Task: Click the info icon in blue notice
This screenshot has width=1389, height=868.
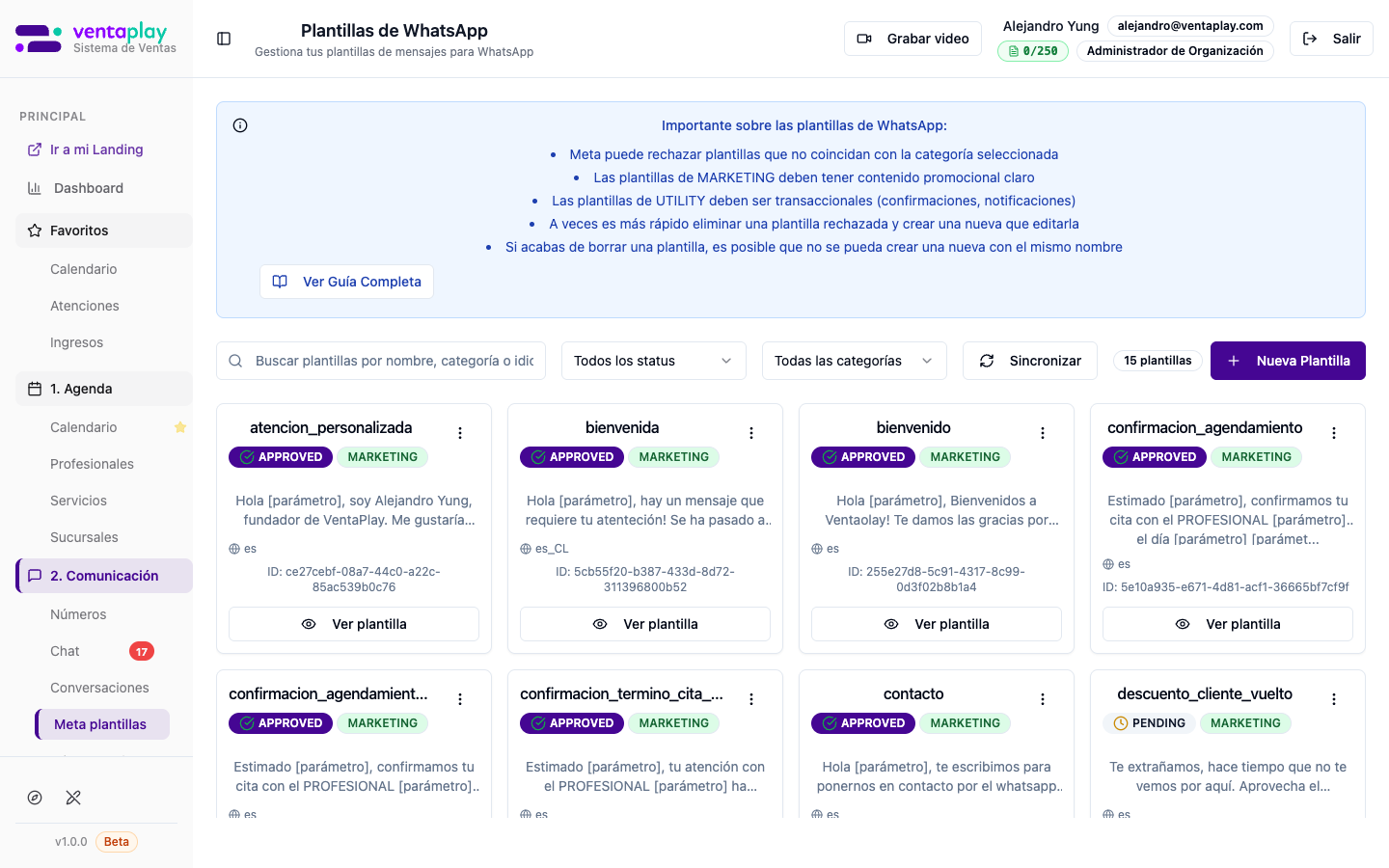Action: click(240, 125)
